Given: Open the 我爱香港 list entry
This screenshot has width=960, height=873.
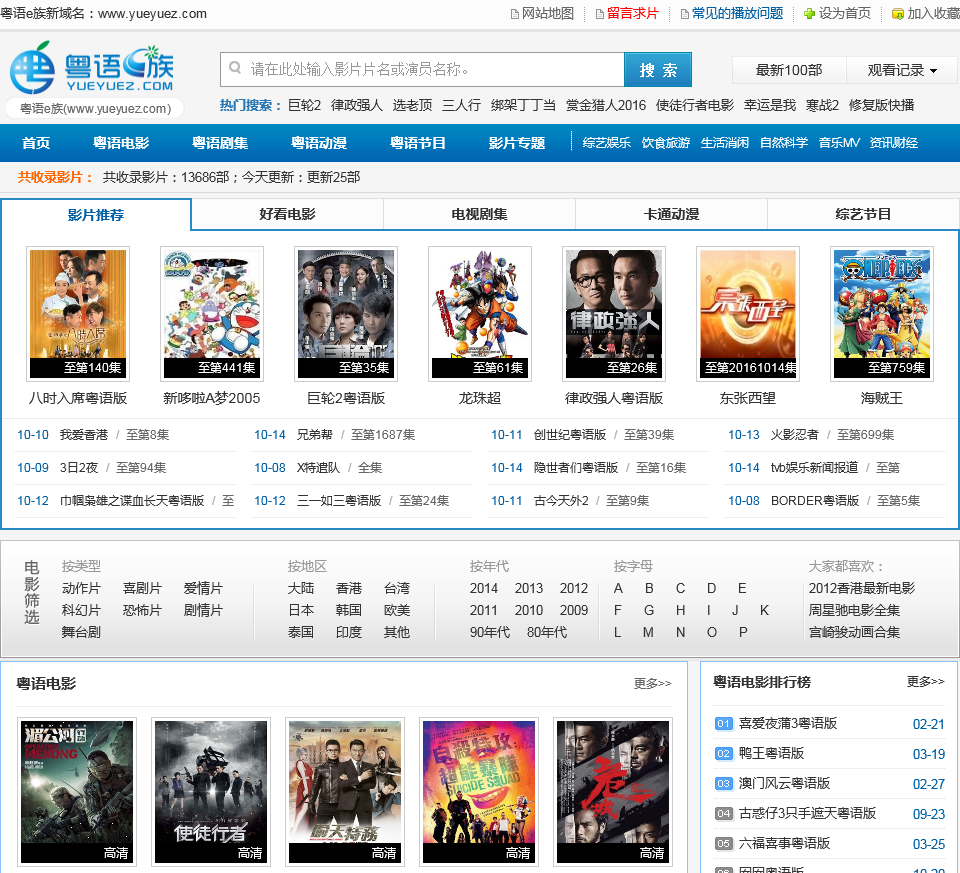Looking at the screenshot, I should coord(84,435).
